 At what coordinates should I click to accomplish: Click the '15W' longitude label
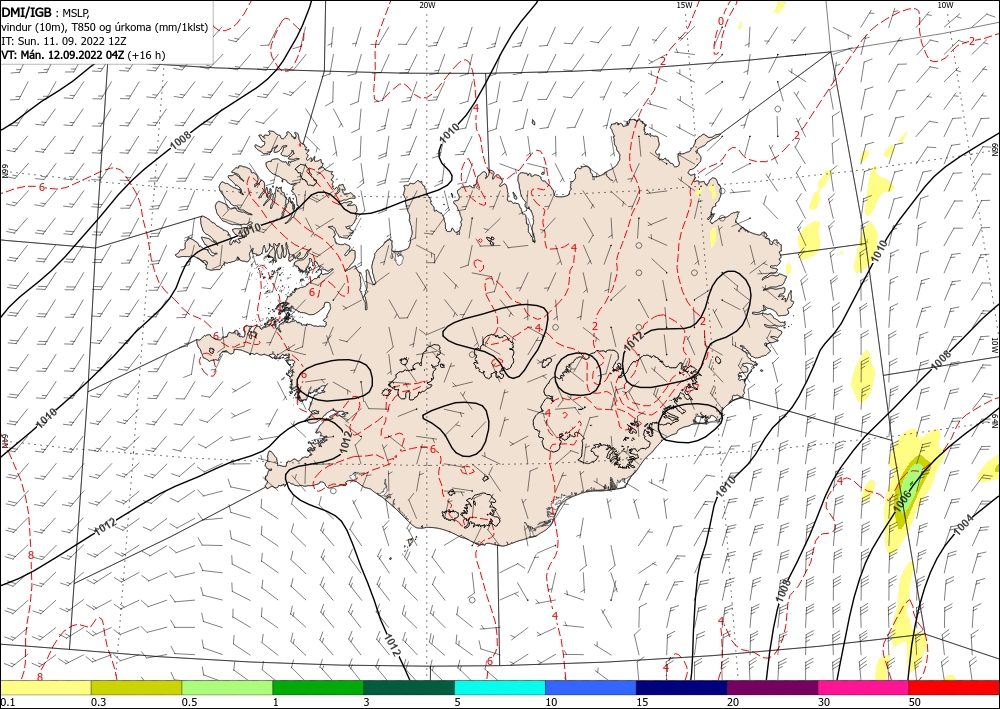point(684,5)
